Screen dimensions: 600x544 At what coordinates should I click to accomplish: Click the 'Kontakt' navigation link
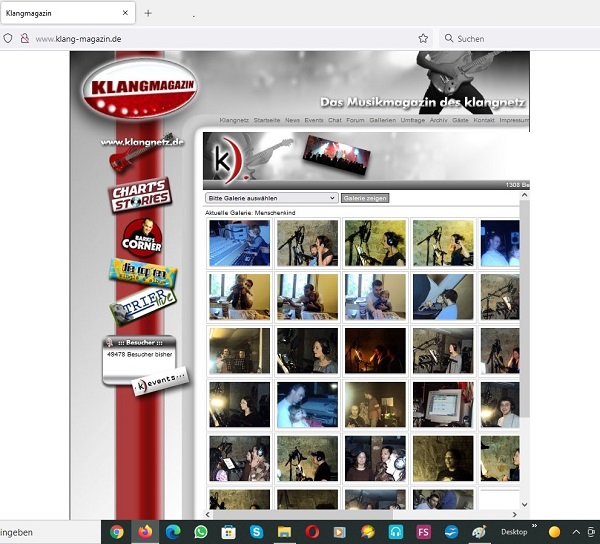tap(484, 120)
